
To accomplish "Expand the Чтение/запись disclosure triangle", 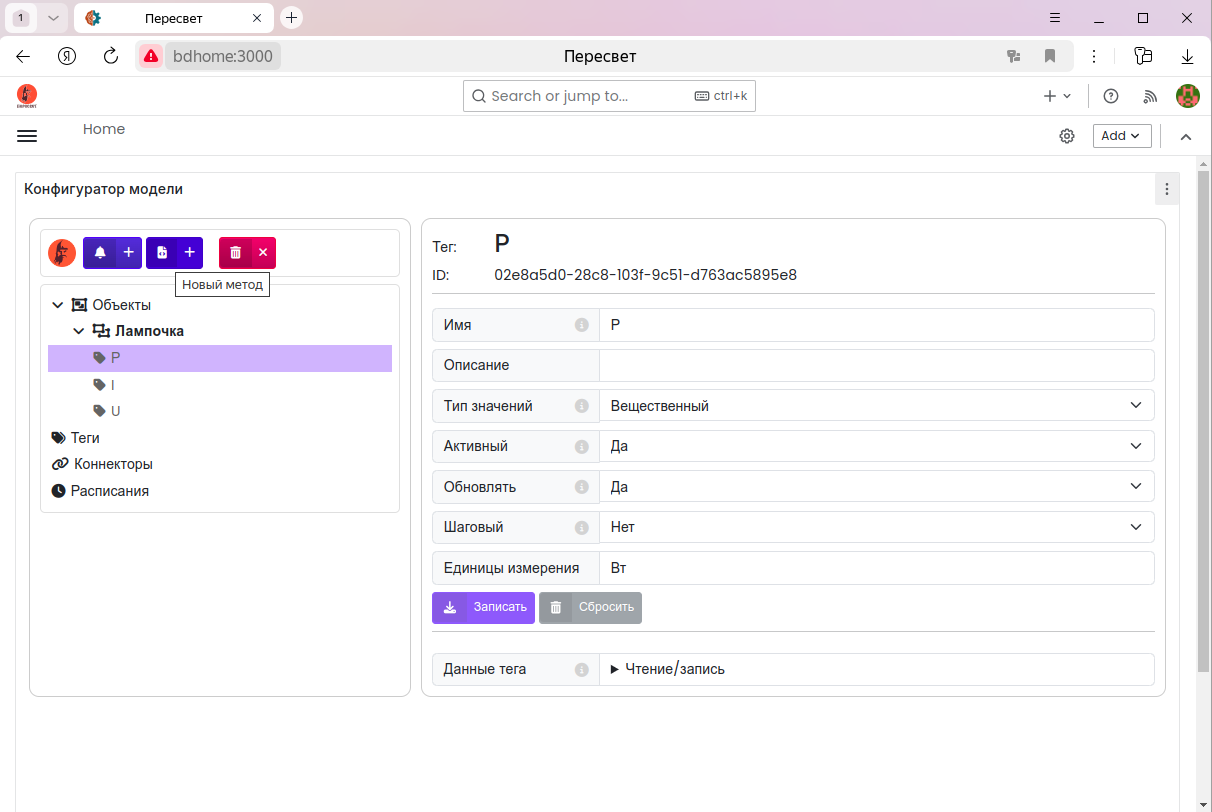I will coord(615,669).
